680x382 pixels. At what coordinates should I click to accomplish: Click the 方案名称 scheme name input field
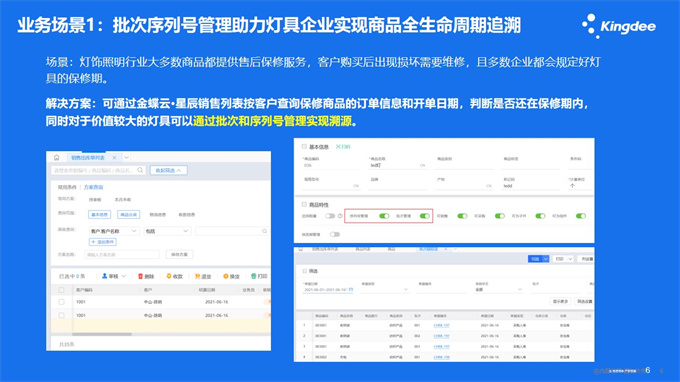pos(122,255)
